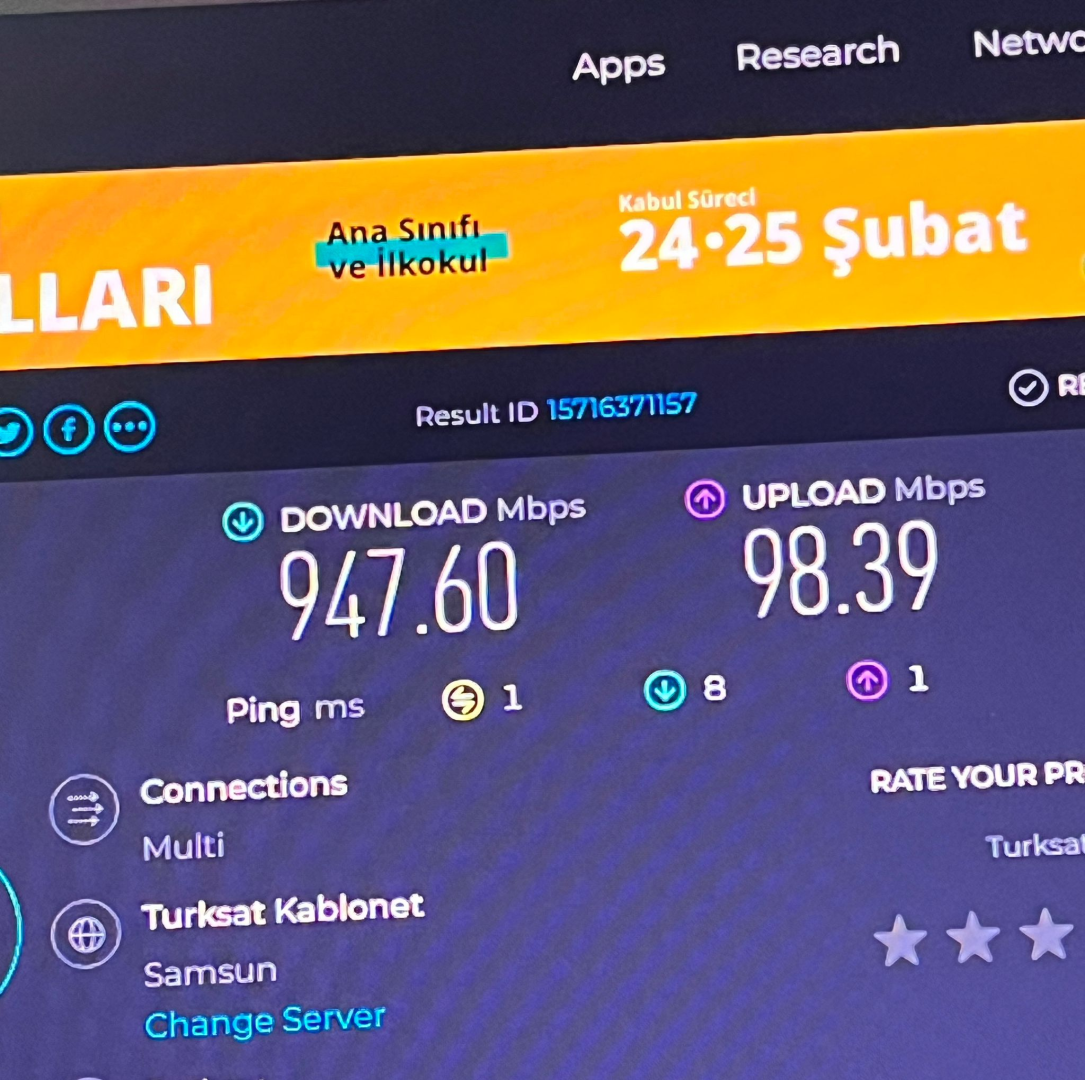The height and width of the screenshot is (1080, 1085).
Task: Click the yellow idle ping icon
Action: [x=463, y=700]
